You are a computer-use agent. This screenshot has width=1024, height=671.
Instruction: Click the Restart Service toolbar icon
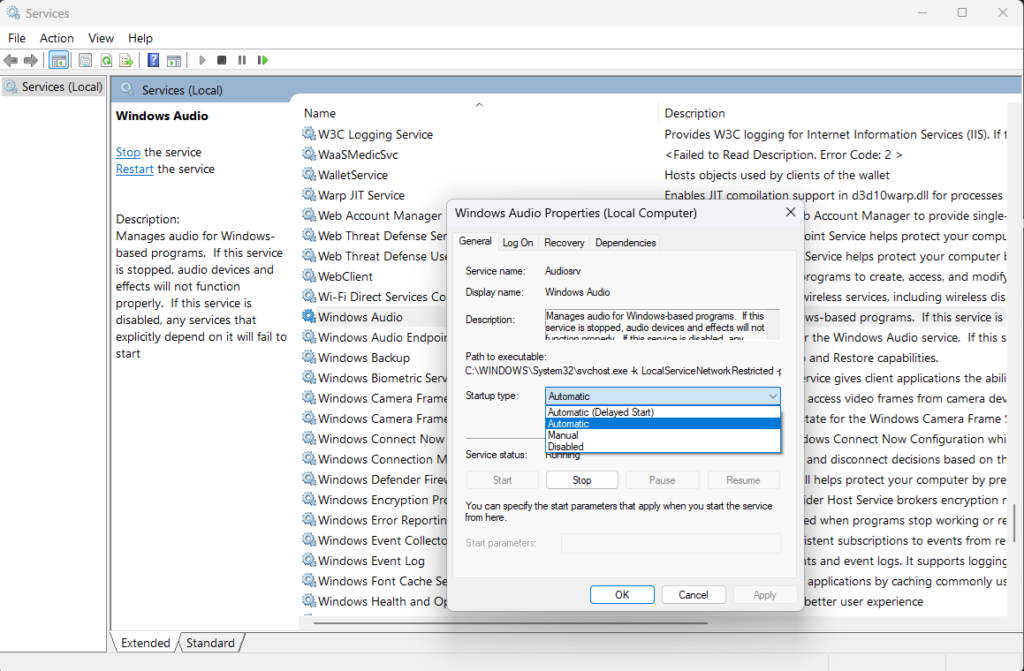(x=263, y=60)
